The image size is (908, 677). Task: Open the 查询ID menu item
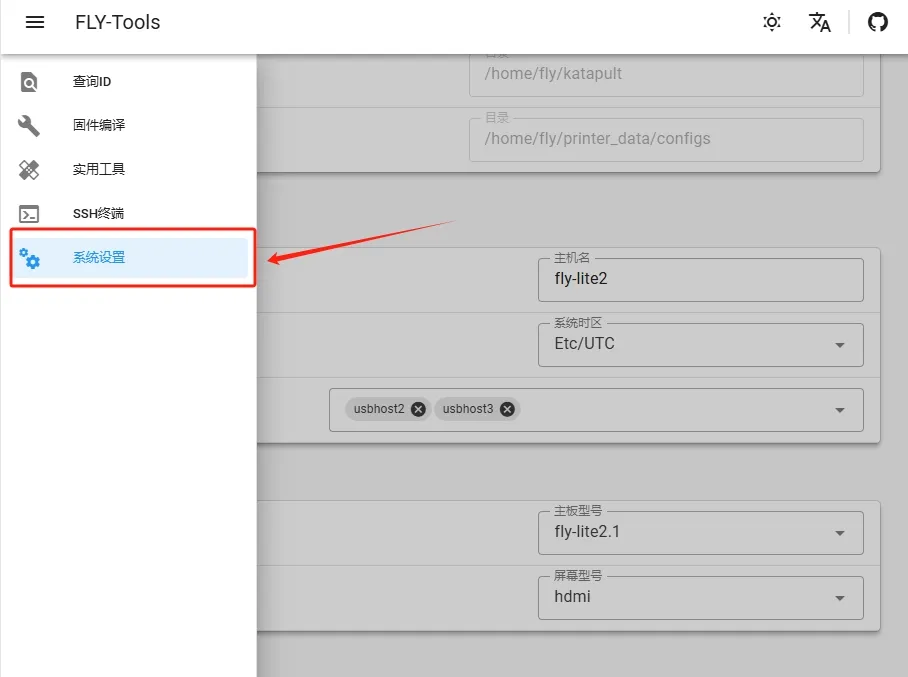click(x=92, y=82)
